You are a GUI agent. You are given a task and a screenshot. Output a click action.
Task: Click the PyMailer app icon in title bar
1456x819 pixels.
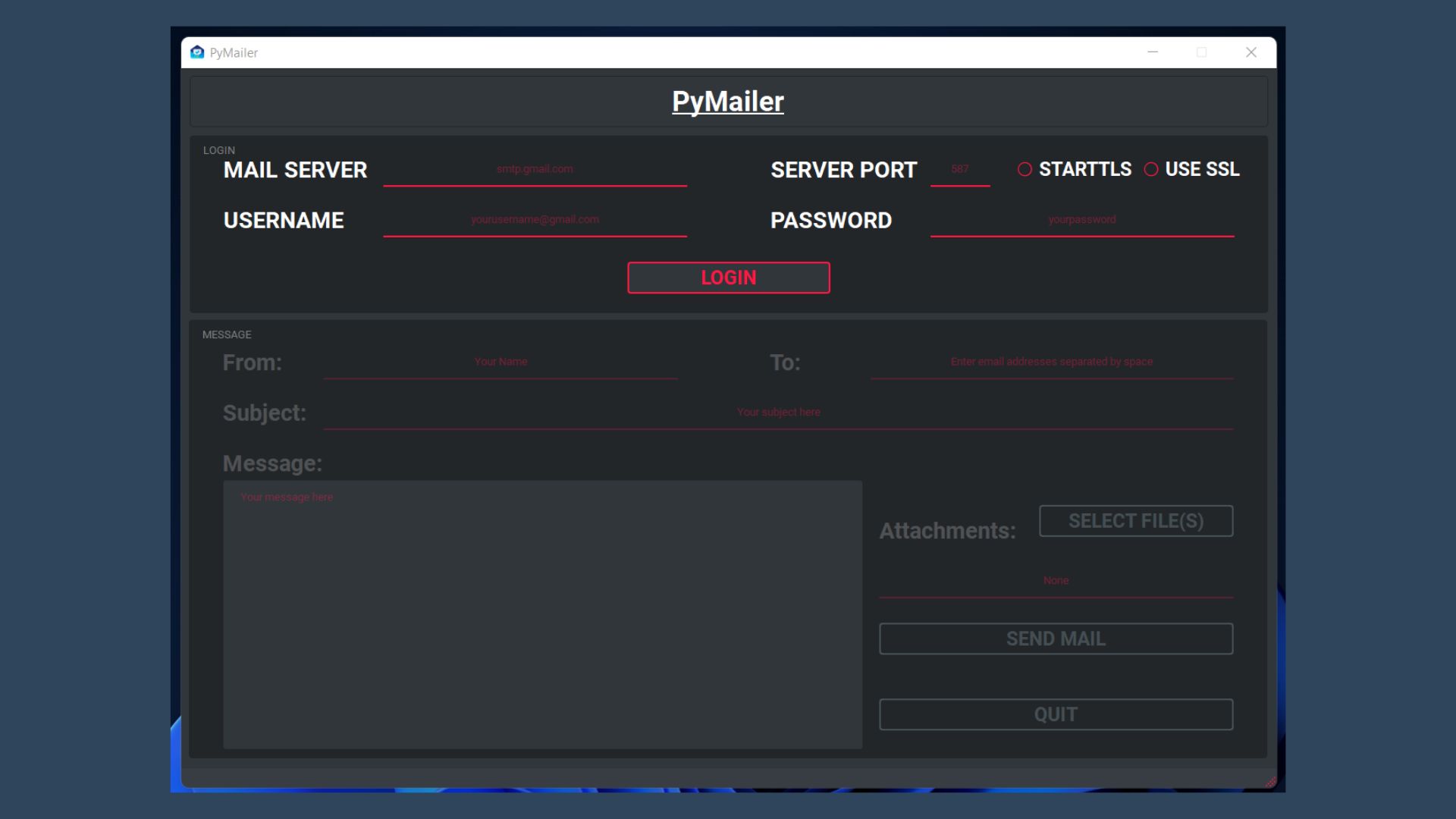click(197, 52)
